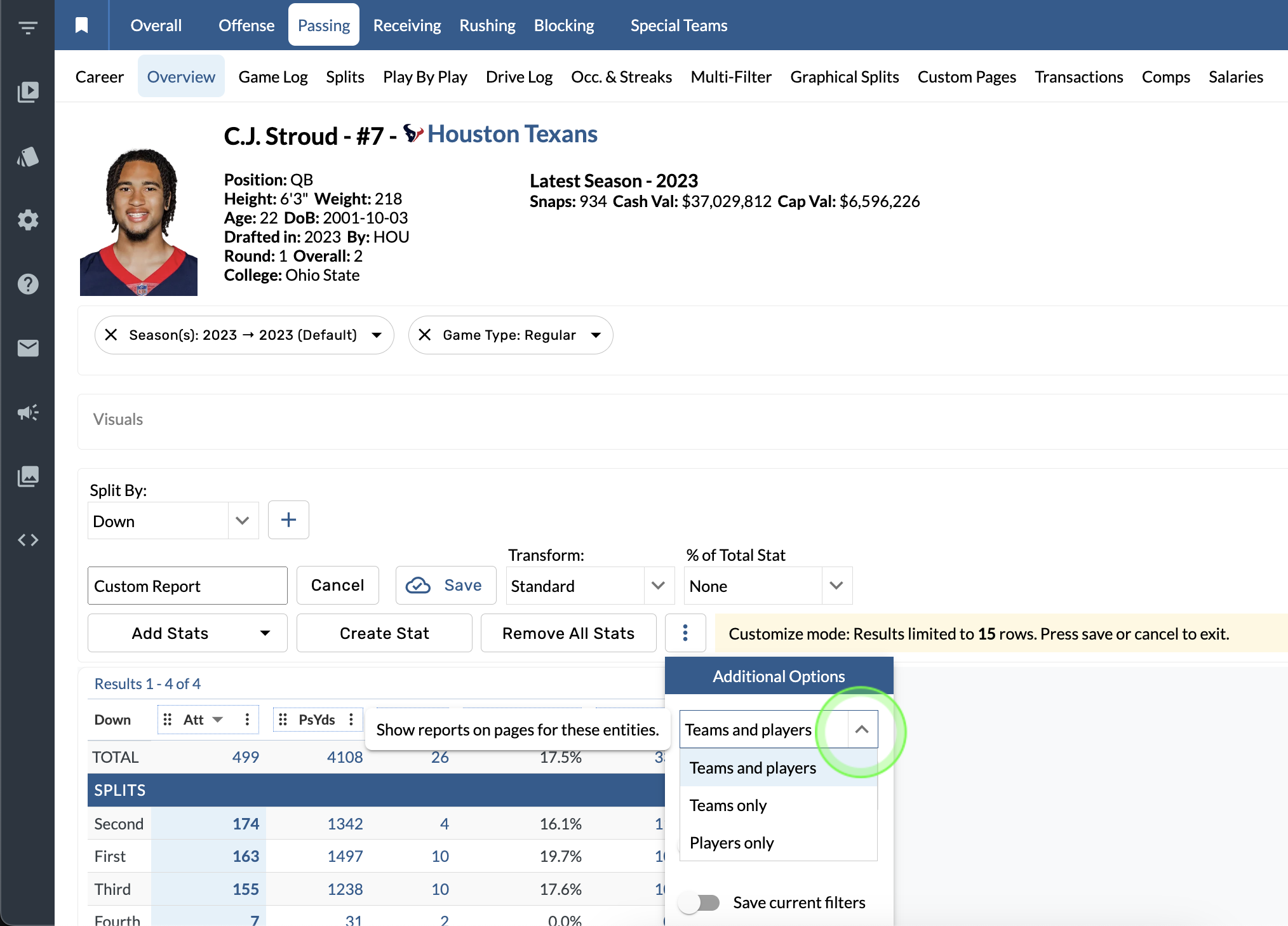The width and height of the screenshot is (1288, 926).
Task: Open the mail envelope sidebar icon
Action: [x=27, y=348]
